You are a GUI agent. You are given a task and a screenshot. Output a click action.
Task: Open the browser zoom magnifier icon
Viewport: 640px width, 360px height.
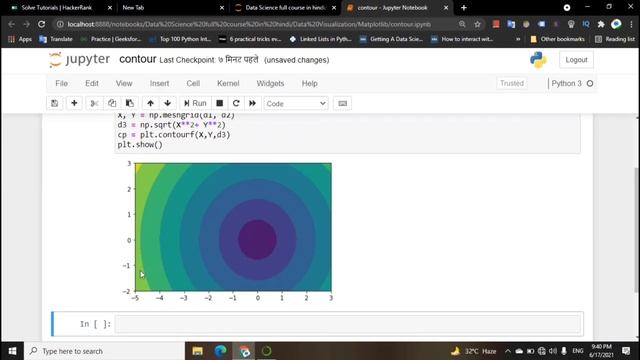pos(462,24)
